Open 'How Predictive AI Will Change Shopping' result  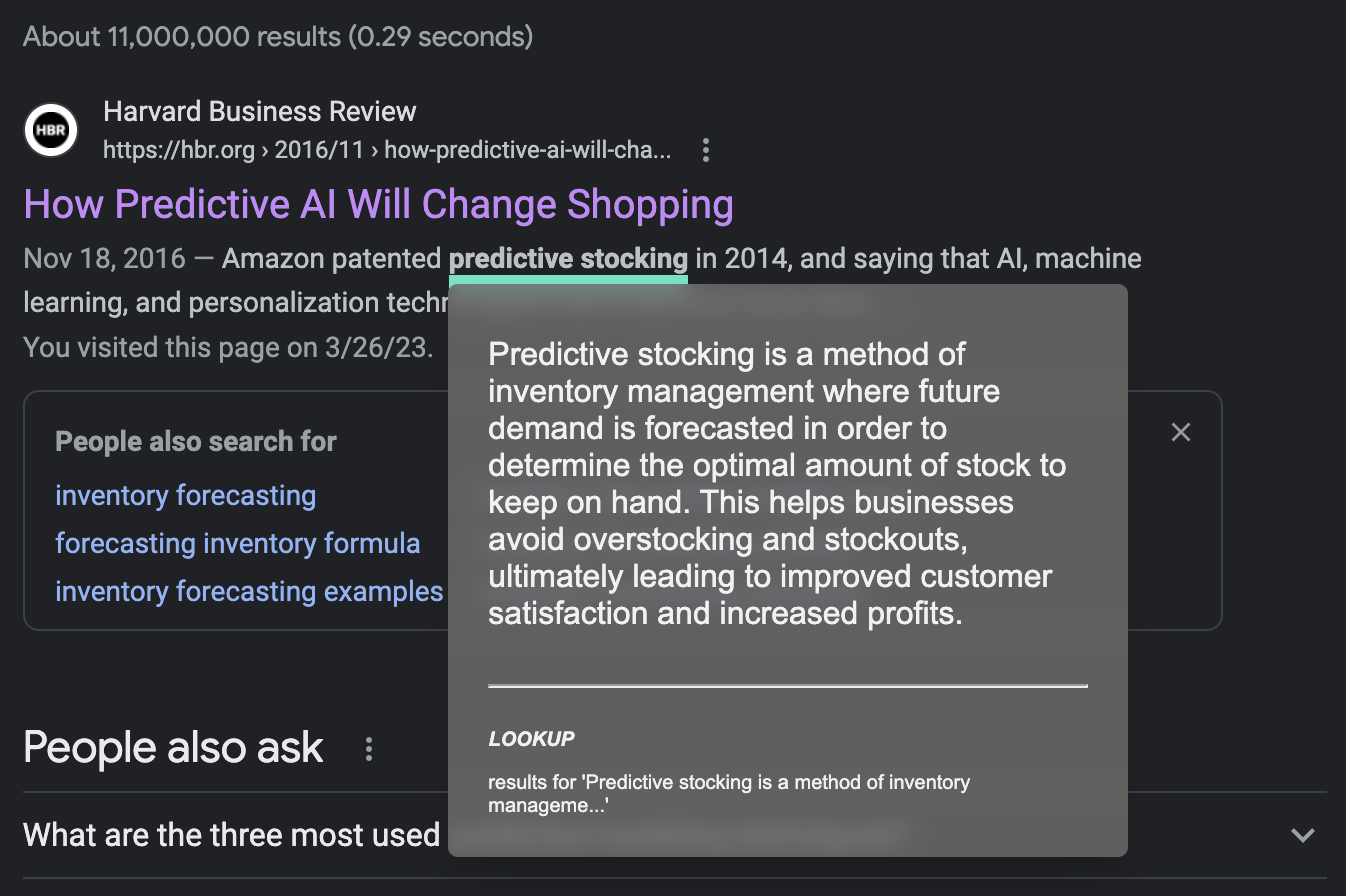(x=378, y=204)
